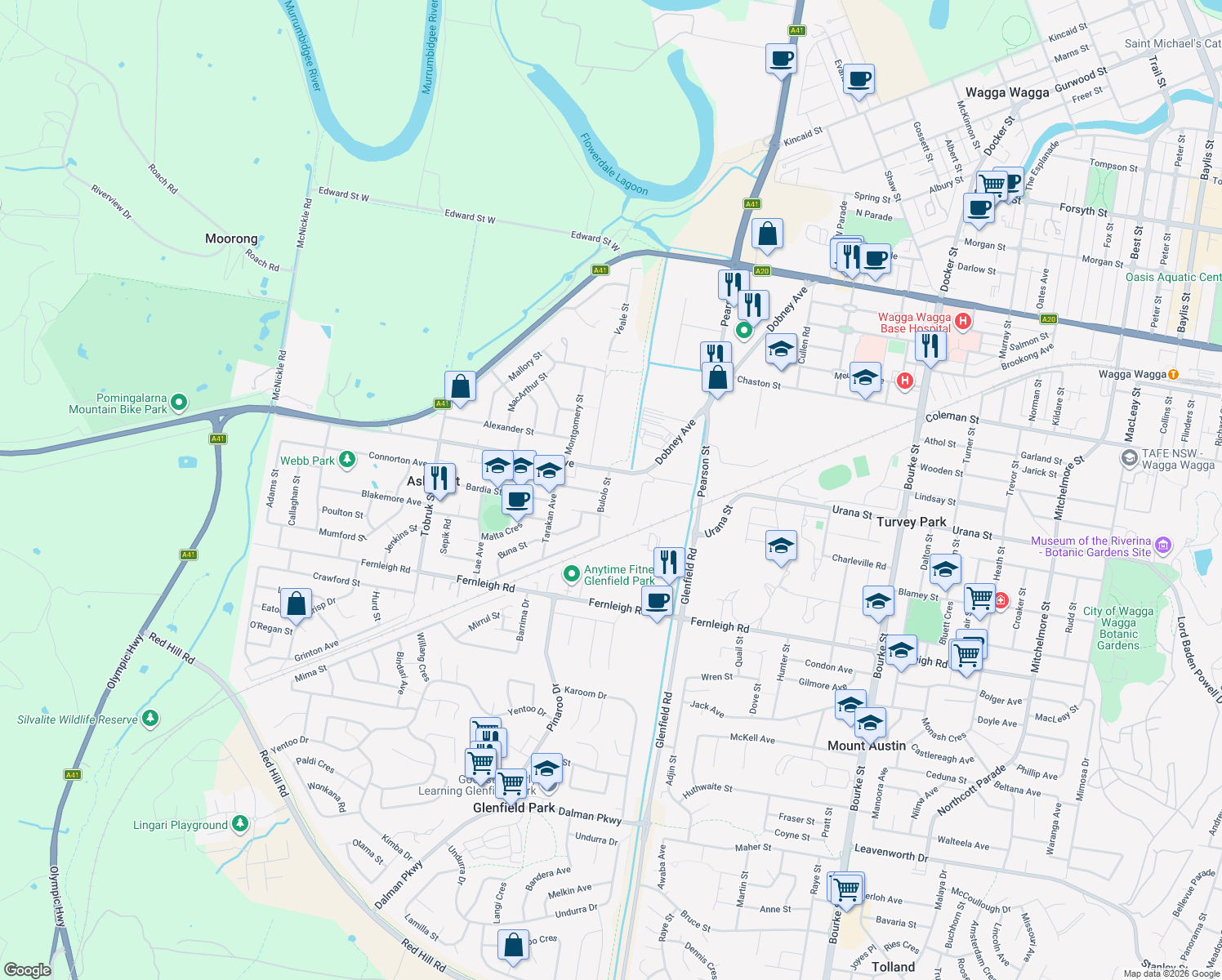Select the school marker above Blamey St near Dalton St
The height and width of the screenshot is (980, 1222).
click(945, 571)
